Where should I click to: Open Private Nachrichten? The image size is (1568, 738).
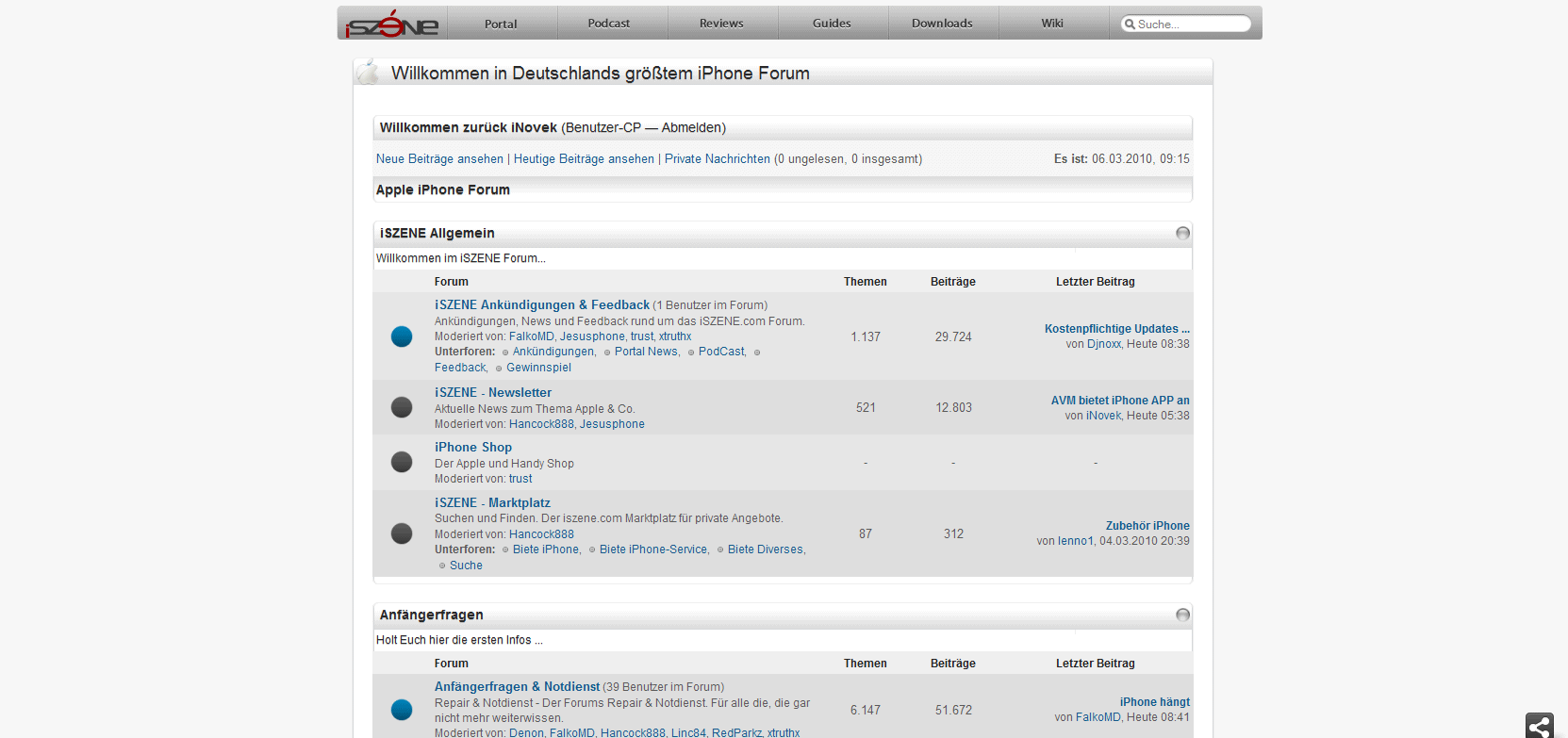click(x=718, y=159)
